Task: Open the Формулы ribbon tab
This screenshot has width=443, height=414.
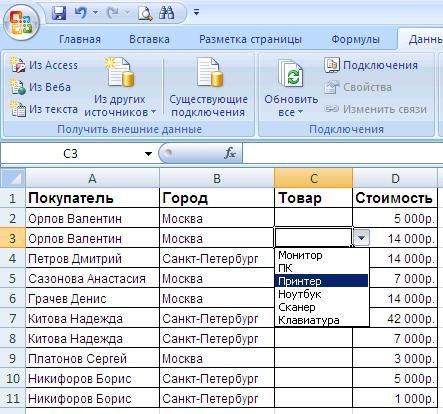Action: 355,39
